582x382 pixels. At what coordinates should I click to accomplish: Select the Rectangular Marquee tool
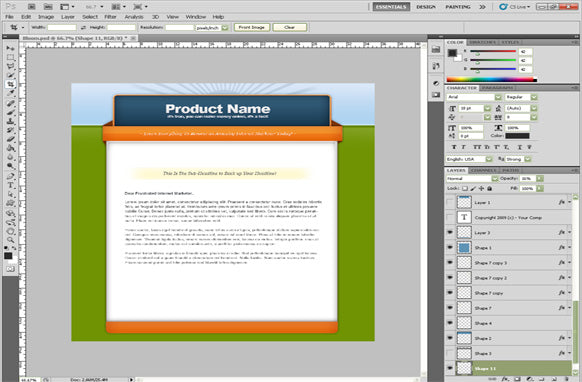tap(10, 57)
